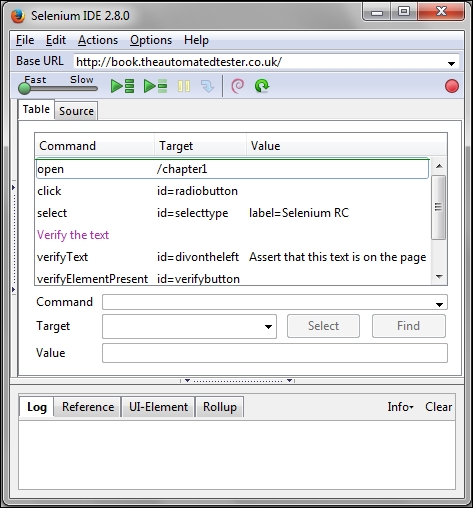The height and width of the screenshot is (508, 473).
Task: Click the Fast/Slow speed slider handle
Action: click(24, 88)
